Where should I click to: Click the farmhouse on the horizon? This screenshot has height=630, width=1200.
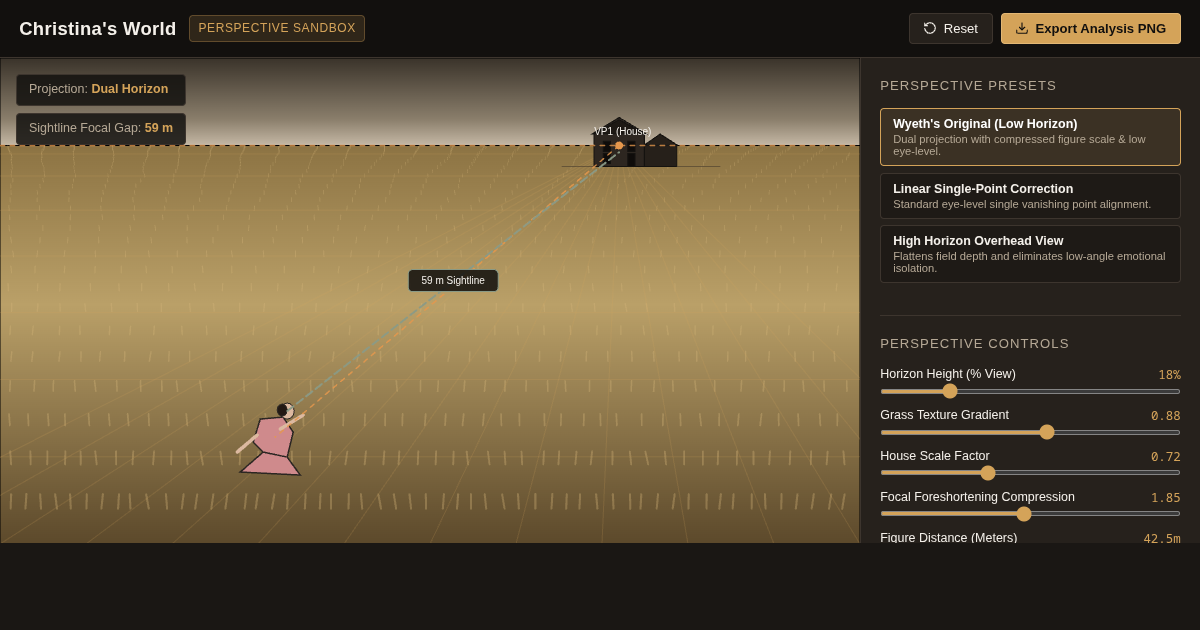pos(636,144)
